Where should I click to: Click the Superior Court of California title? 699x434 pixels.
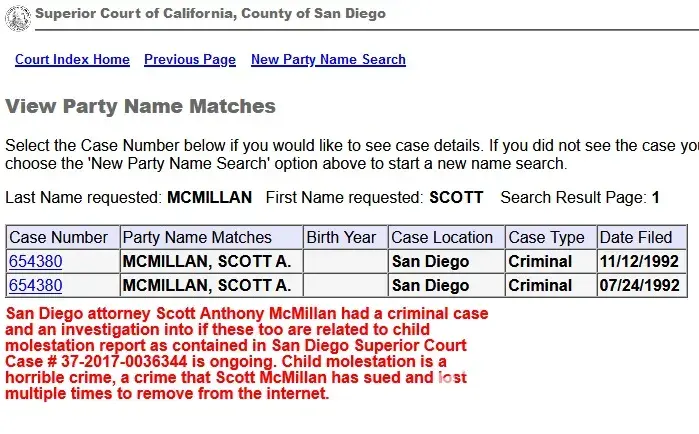click(x=210, y=14)
